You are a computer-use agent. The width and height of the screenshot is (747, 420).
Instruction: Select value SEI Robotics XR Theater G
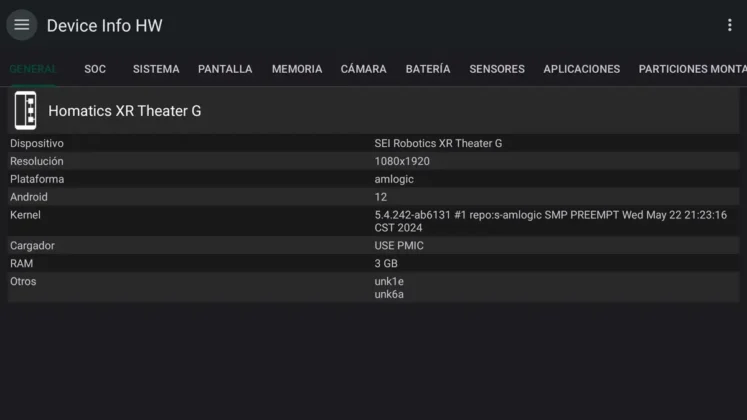pos(438,143)
